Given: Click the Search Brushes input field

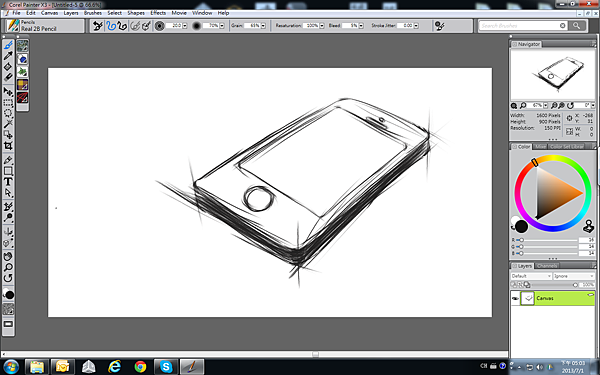Looking at the screenshot, I should point(520,26).
